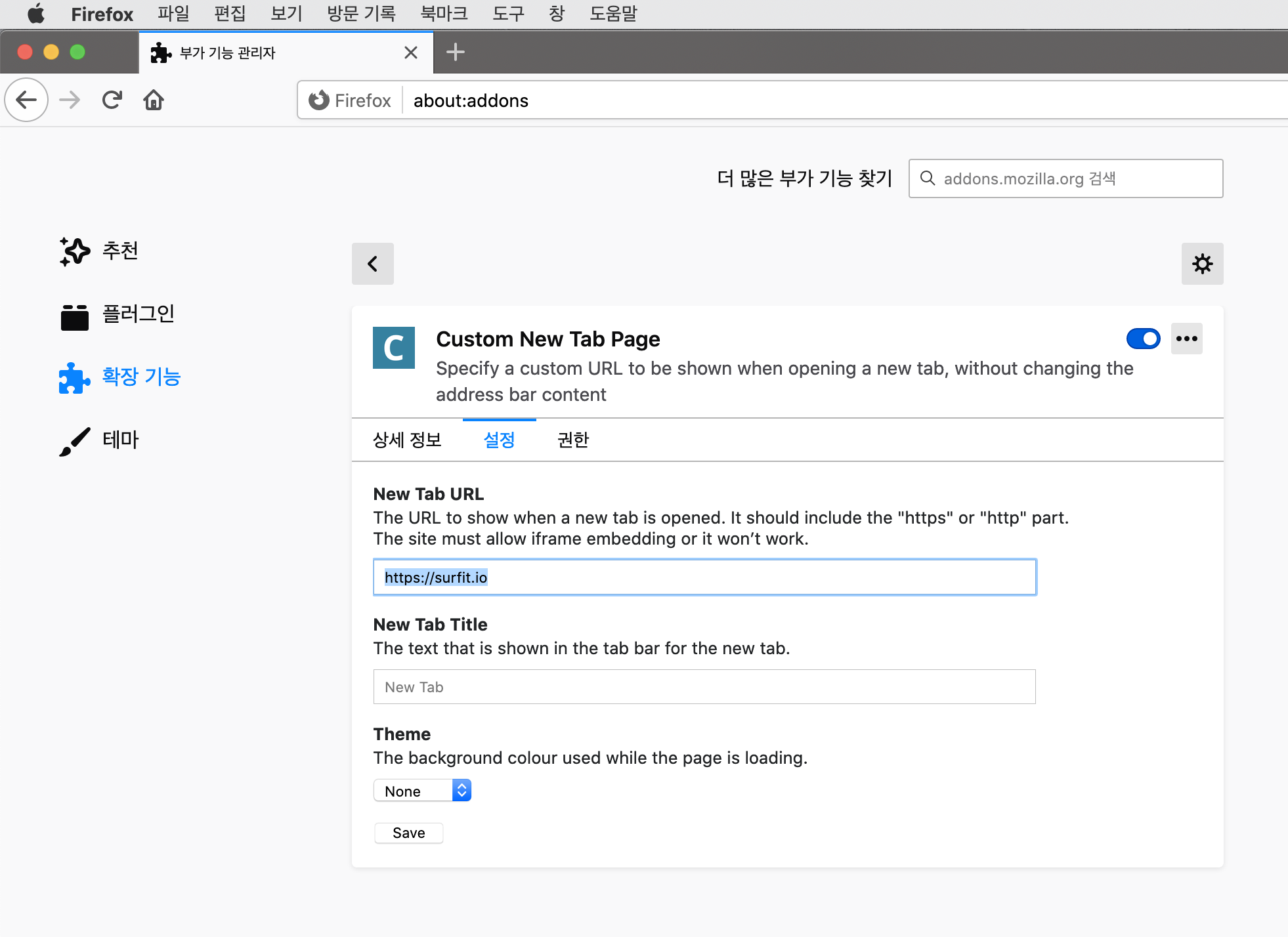Save the extension settings
The height and width of the screenshot is (937, 1288).
click(x=408, y=833)
